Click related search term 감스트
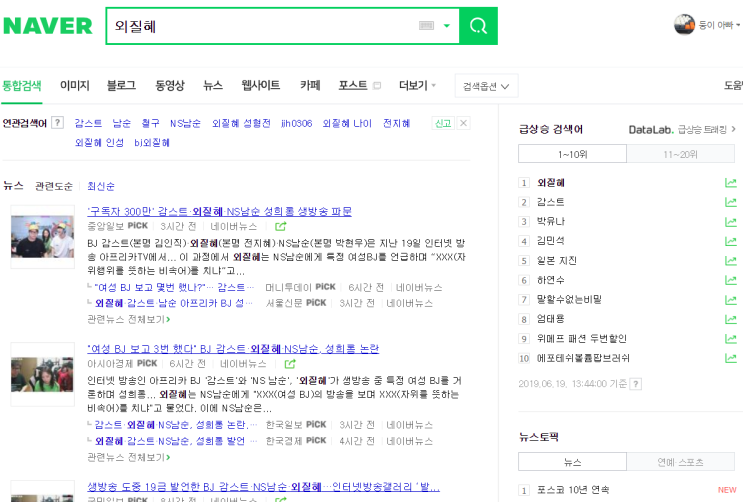Viewport: 743px width, 502px height. tap(88, 123)
